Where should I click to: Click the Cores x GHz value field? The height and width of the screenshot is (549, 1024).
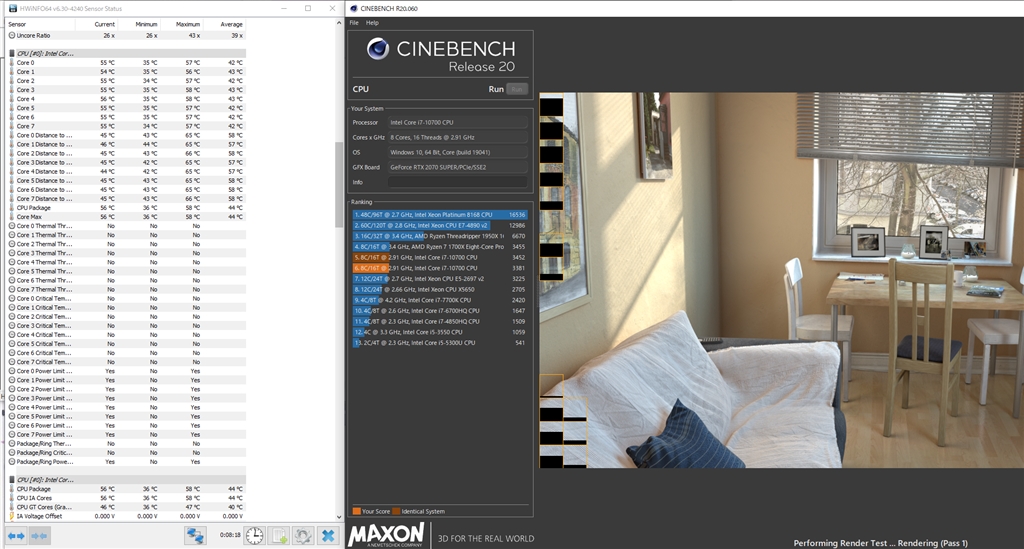pos(457,137)
